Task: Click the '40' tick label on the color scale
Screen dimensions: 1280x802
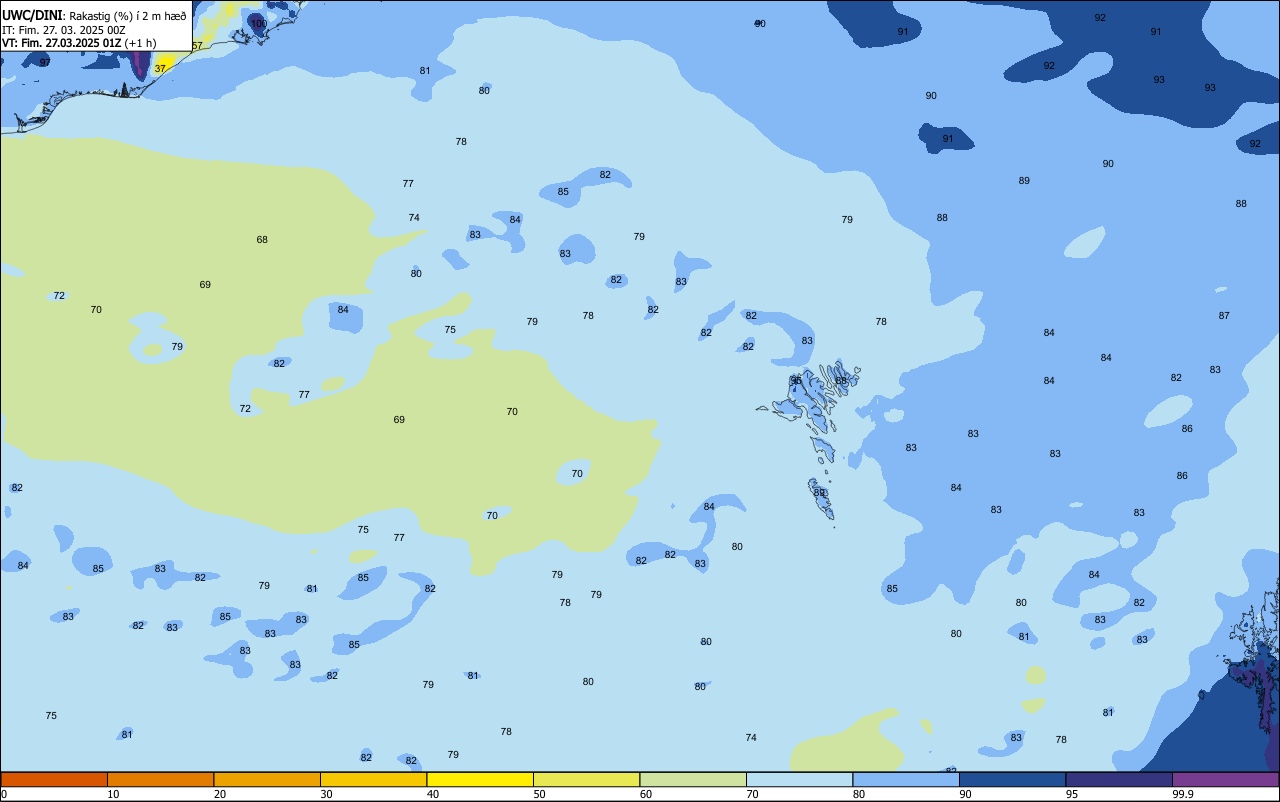Action: pyautogui.click(x=433, y=794)
